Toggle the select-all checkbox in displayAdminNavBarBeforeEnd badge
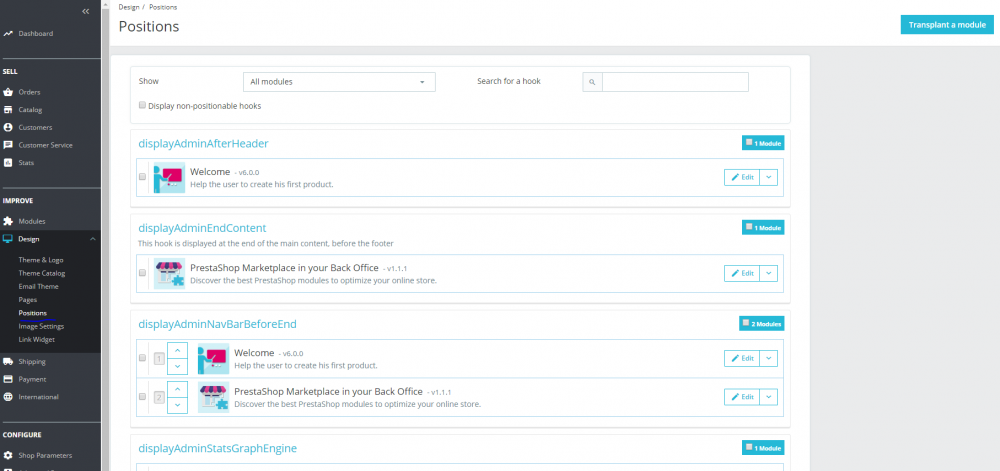The width and height of the screenshot is (1000, 471). (x=746, y=322)
